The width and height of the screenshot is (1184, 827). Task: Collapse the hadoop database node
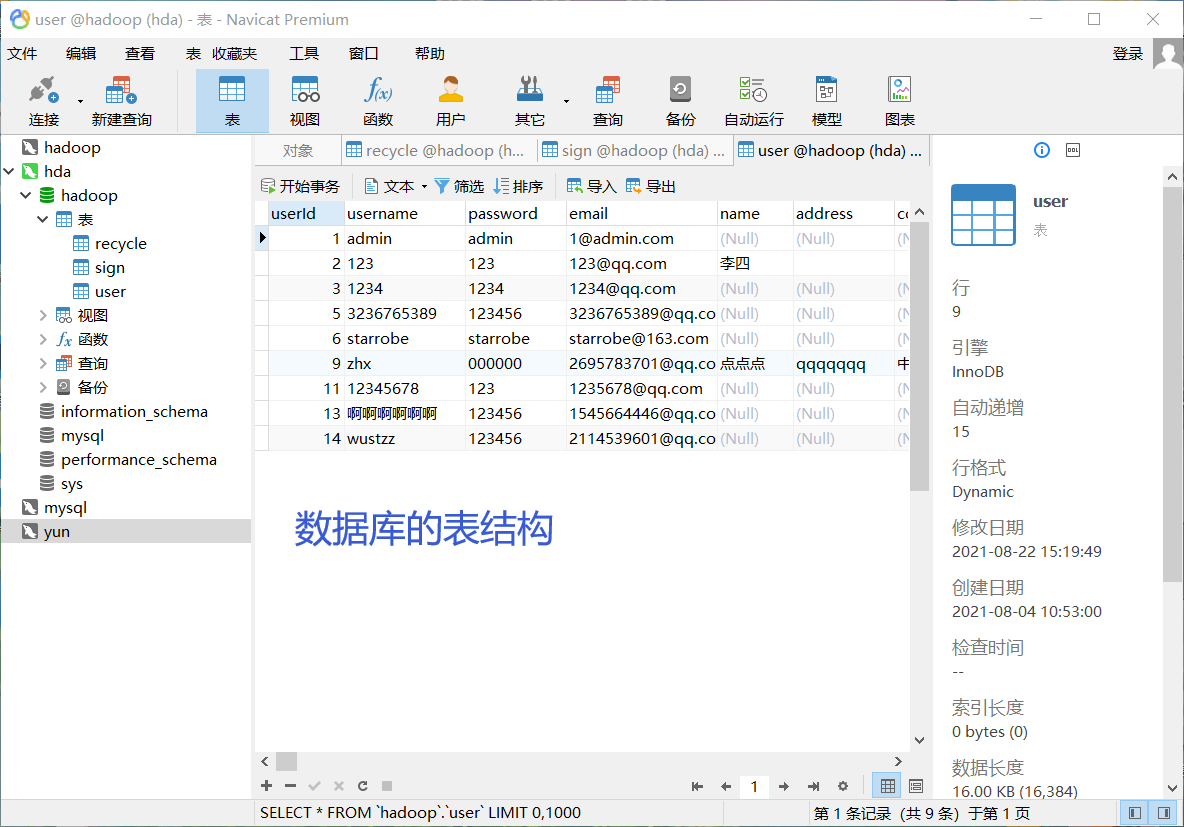click(x=26, y=196)
